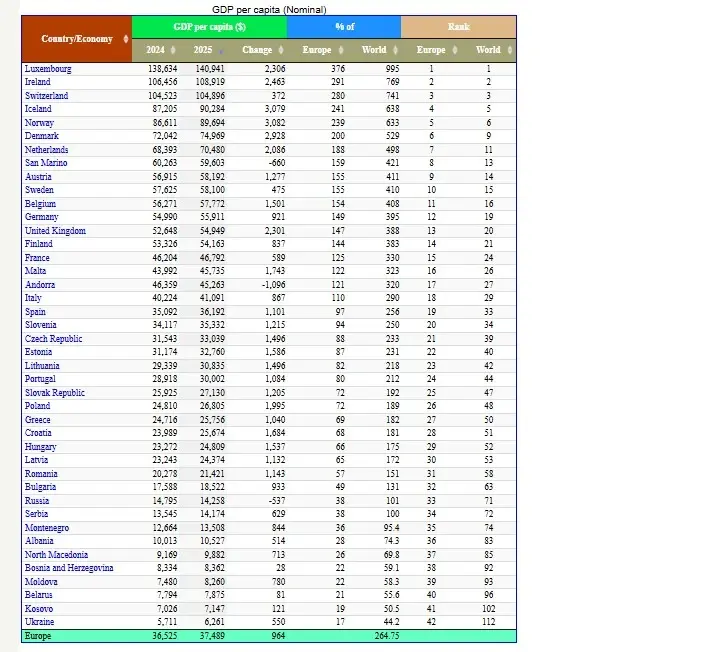Click the Ukraine country link
The image size is (703, 652).
[40, 622]
